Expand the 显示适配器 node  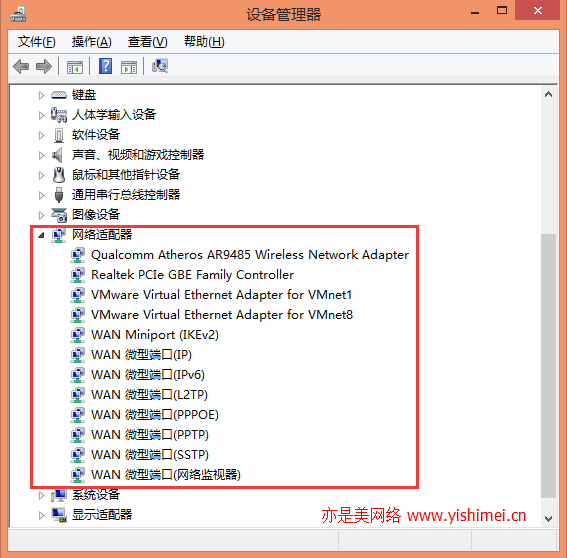(41, 515)
